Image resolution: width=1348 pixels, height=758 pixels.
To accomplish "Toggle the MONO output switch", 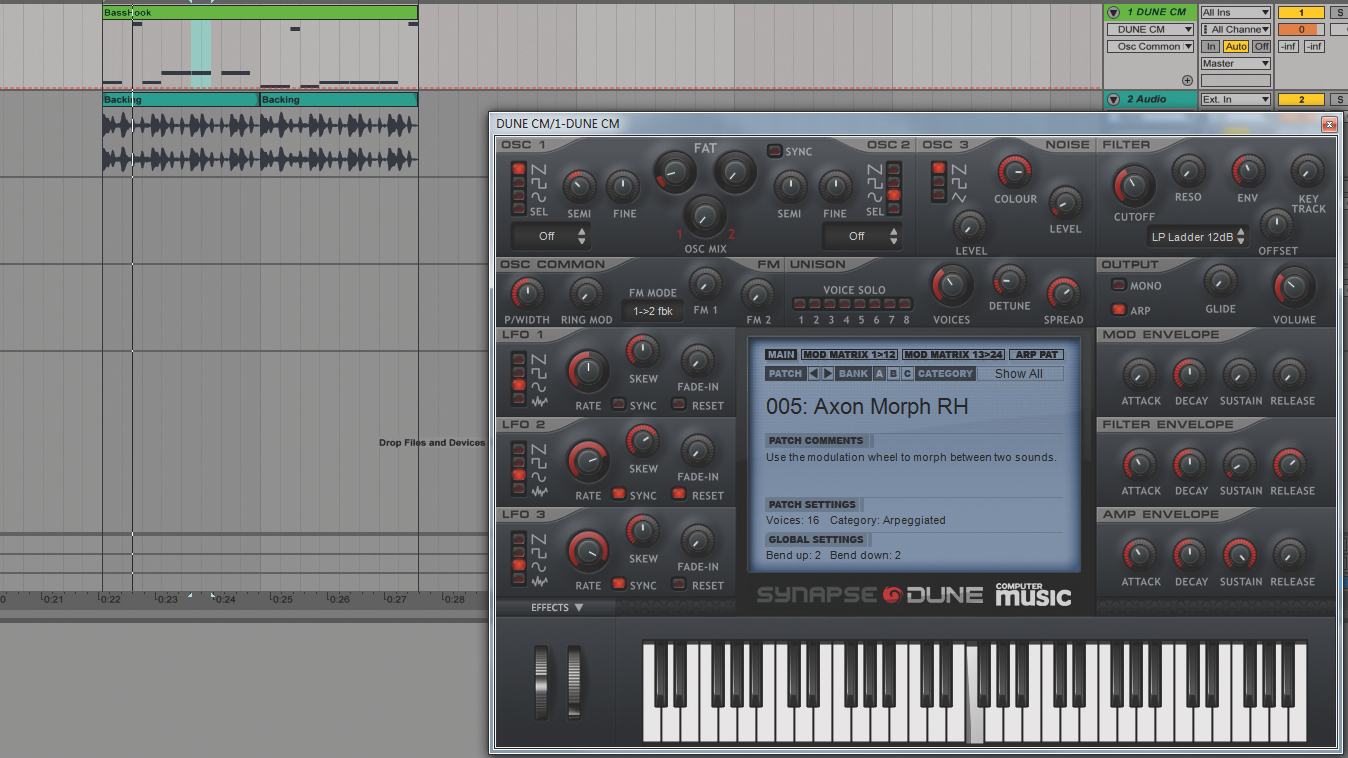I will [x=1118, y=285].
